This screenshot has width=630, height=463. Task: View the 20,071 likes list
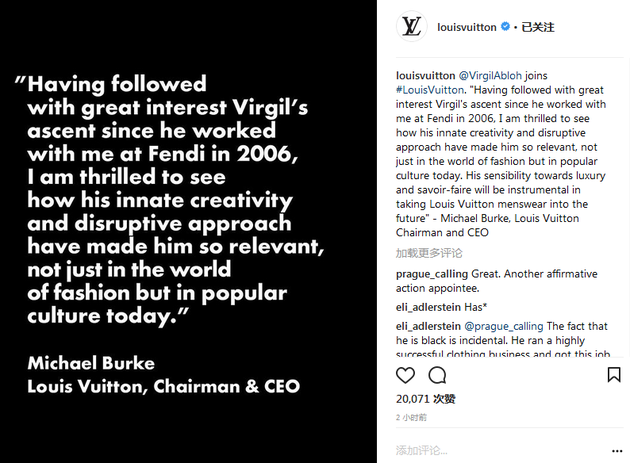pos(425,399)
